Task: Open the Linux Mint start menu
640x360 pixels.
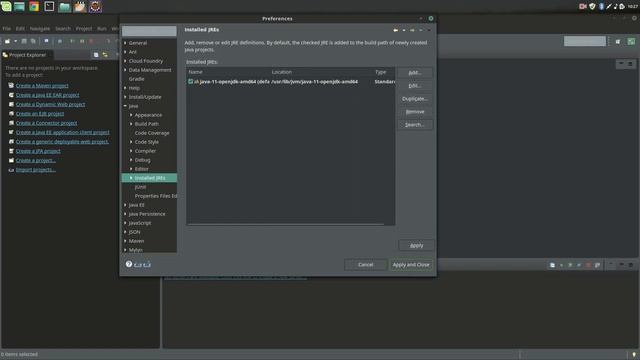Action: (6, 6)
